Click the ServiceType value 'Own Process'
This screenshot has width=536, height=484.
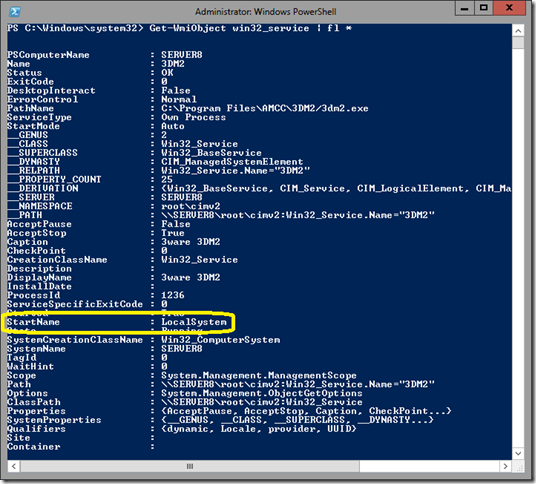pos(193,117)
